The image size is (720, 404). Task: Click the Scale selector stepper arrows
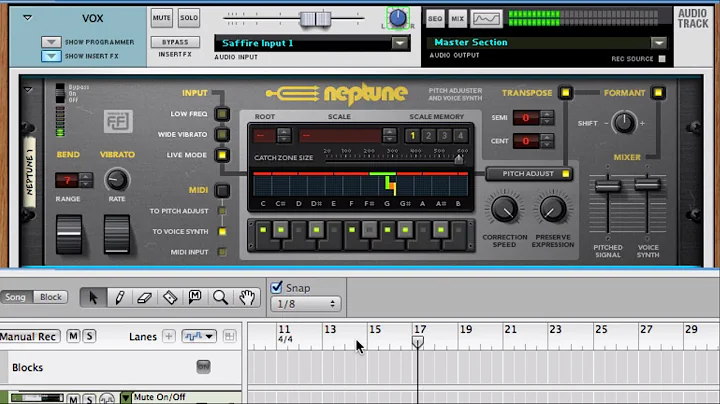389,135
